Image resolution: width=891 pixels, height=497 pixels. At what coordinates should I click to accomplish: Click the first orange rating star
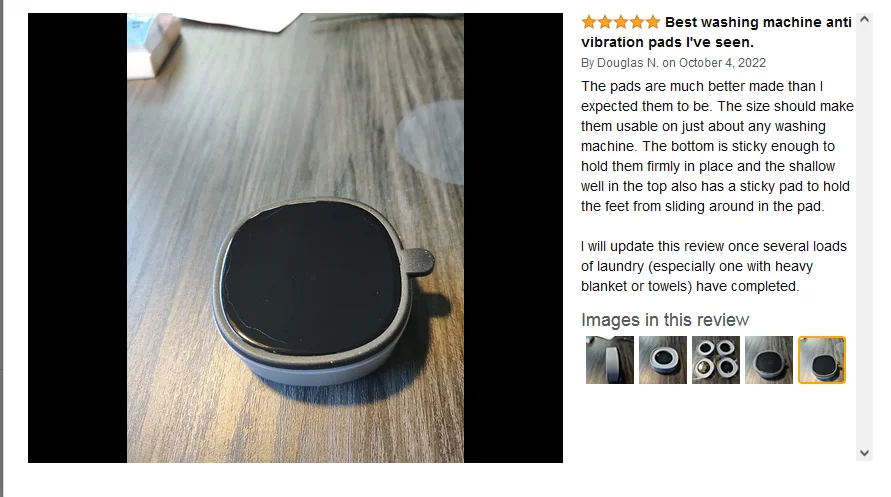(x=589, y=22)
